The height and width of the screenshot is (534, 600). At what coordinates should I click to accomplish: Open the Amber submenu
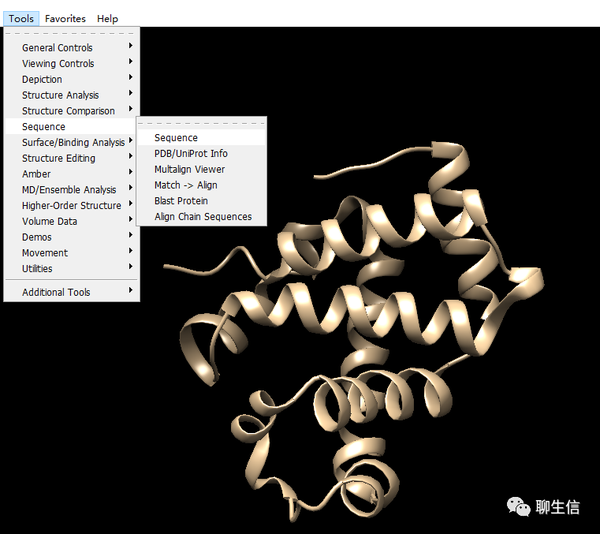72,174
